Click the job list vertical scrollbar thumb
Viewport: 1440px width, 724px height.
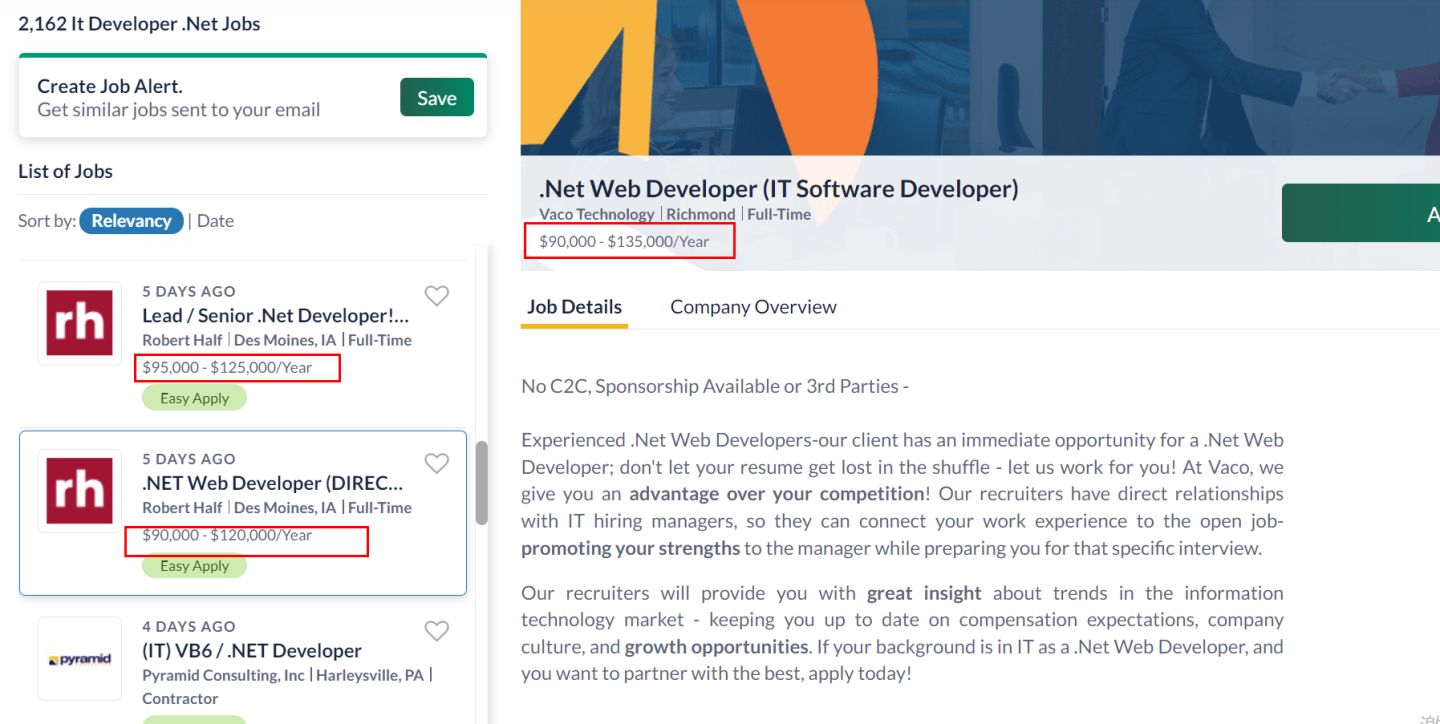tap(481, 482)
